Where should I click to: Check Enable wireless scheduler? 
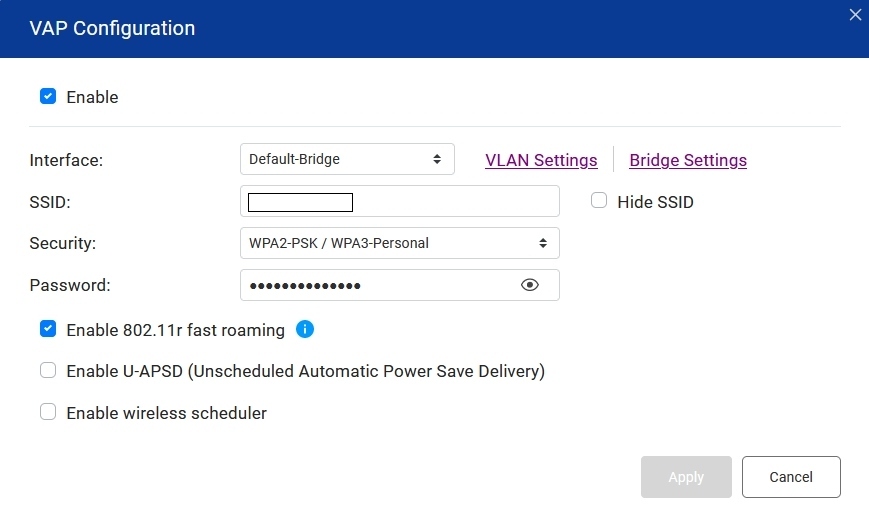click(x=48, y=412)
